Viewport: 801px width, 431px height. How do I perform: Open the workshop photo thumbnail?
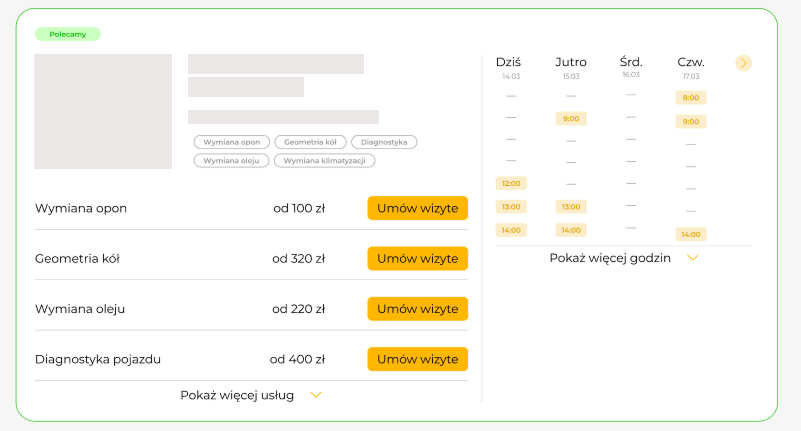[x=103, y=111]
